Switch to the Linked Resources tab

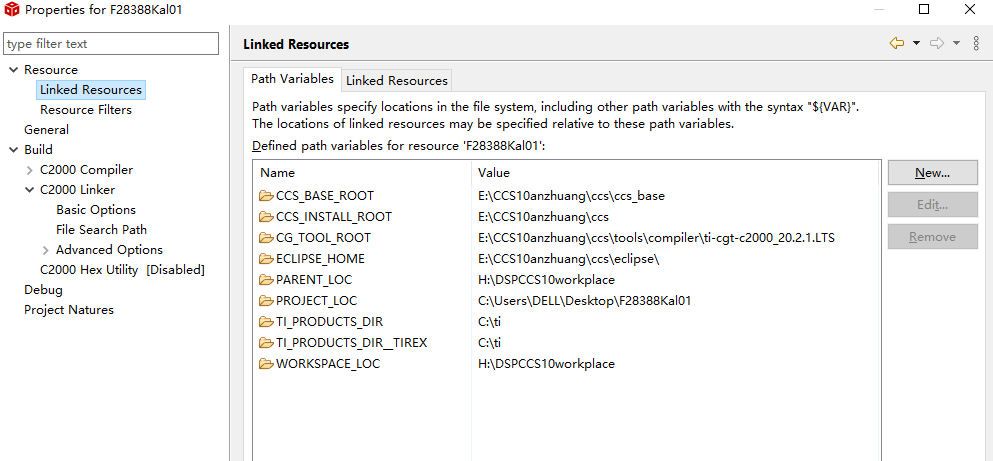coord(396,80)
